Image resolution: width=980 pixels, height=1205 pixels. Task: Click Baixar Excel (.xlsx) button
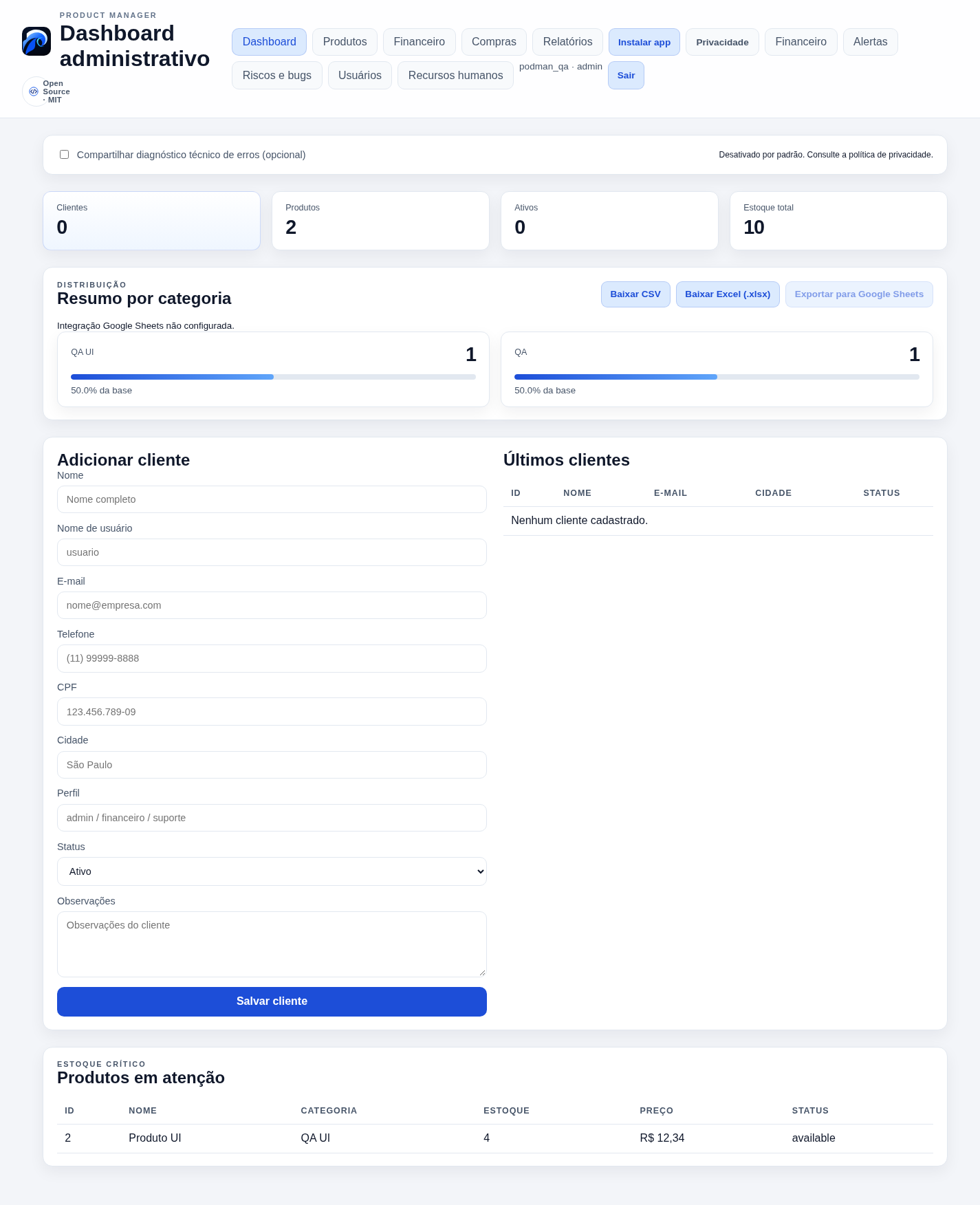[728, 294]
